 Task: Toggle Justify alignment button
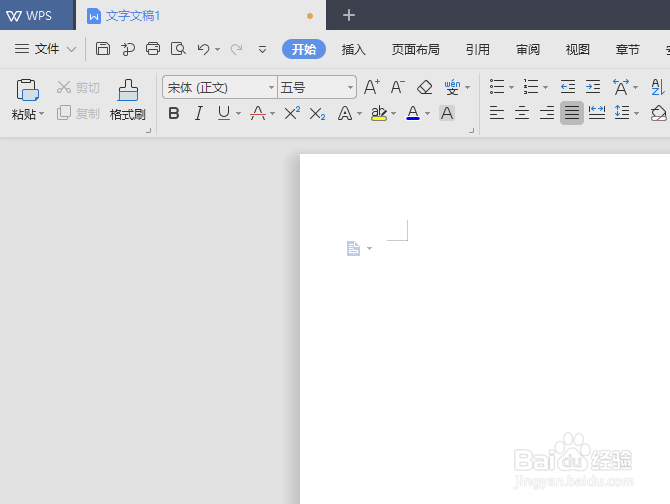(x=572, y=113)
